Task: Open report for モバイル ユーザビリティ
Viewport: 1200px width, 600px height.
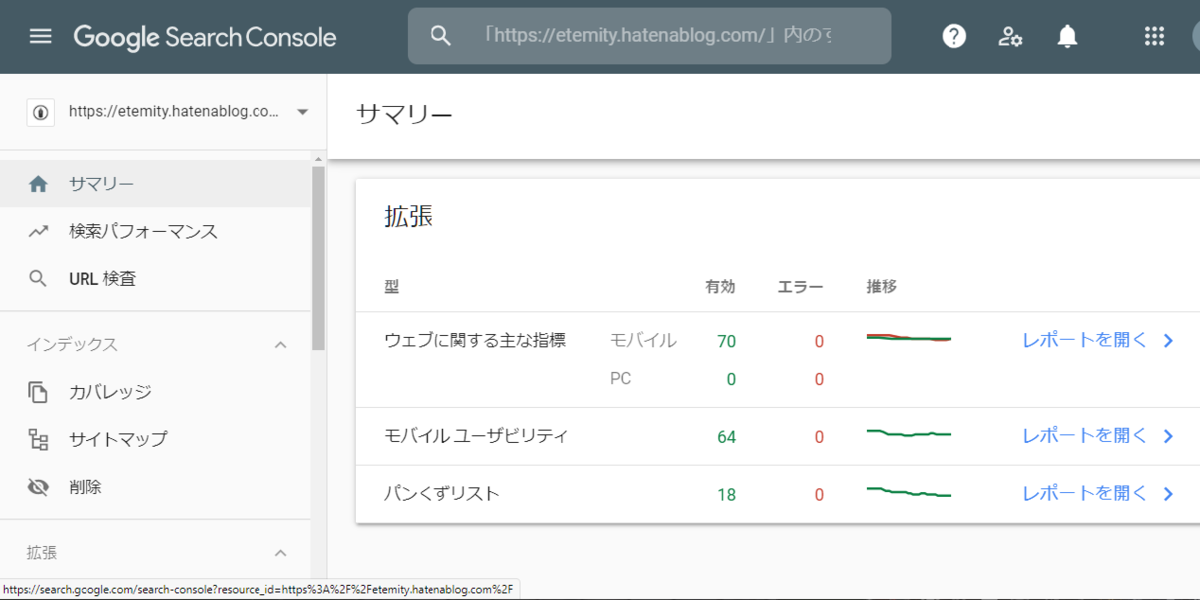Action: 1085,436
